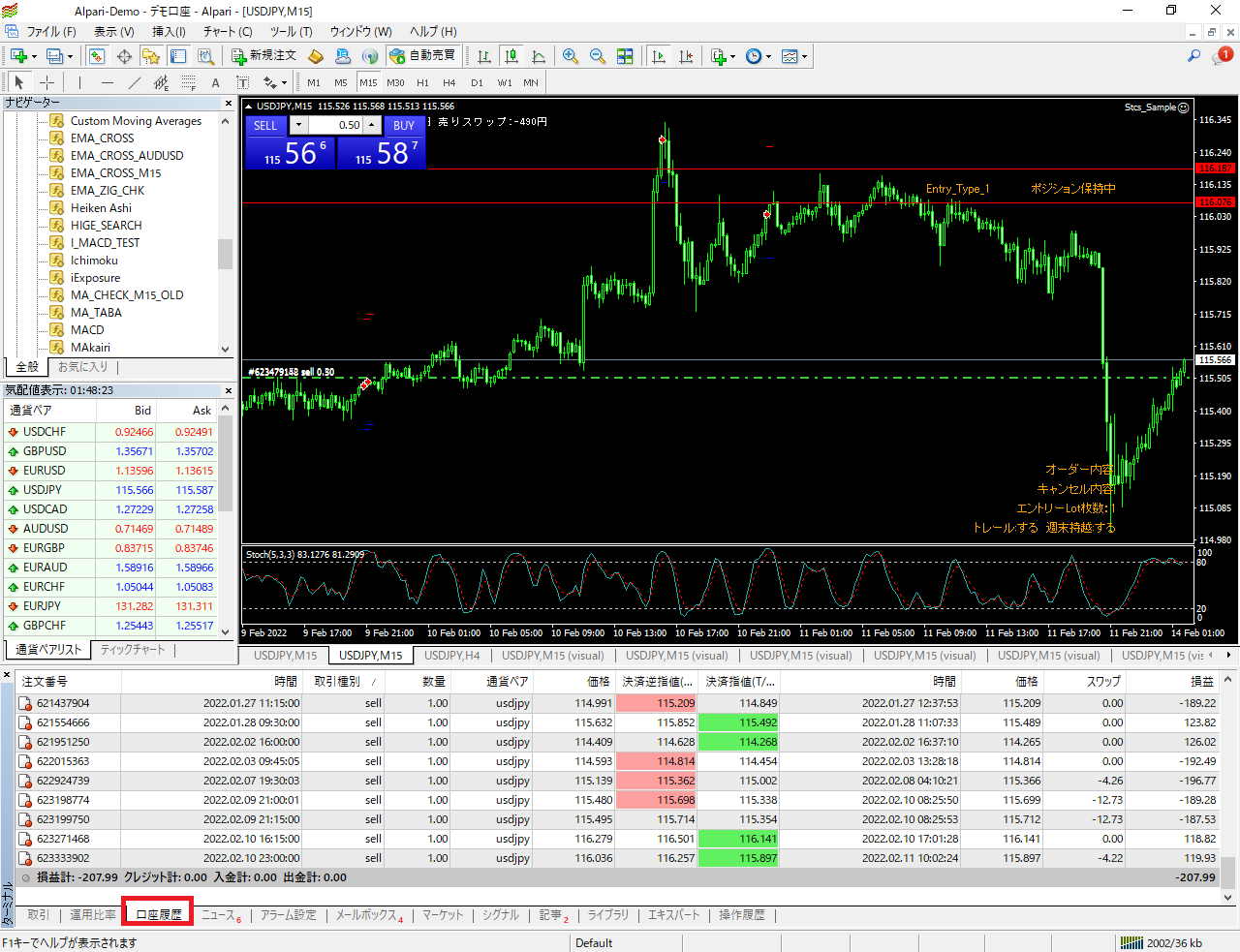1240x952 pixels.
Task: Switch to the 取引 terminal tab
Action: [x=38, y=914]
